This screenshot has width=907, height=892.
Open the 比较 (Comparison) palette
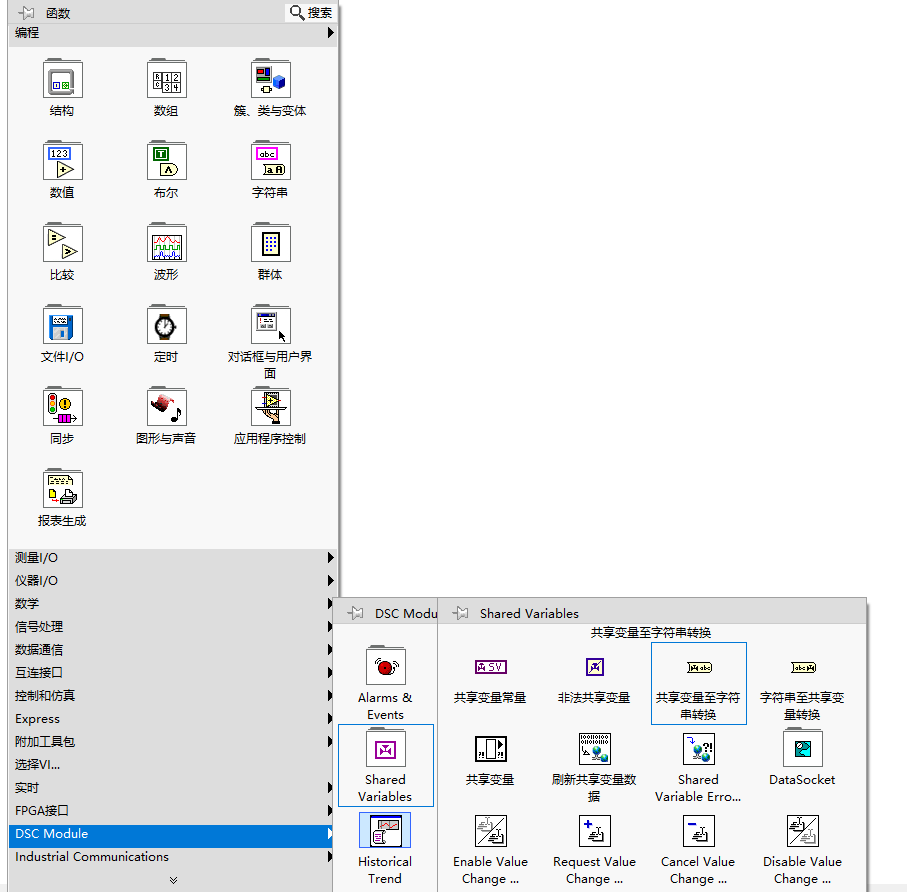tap(62, 244)
